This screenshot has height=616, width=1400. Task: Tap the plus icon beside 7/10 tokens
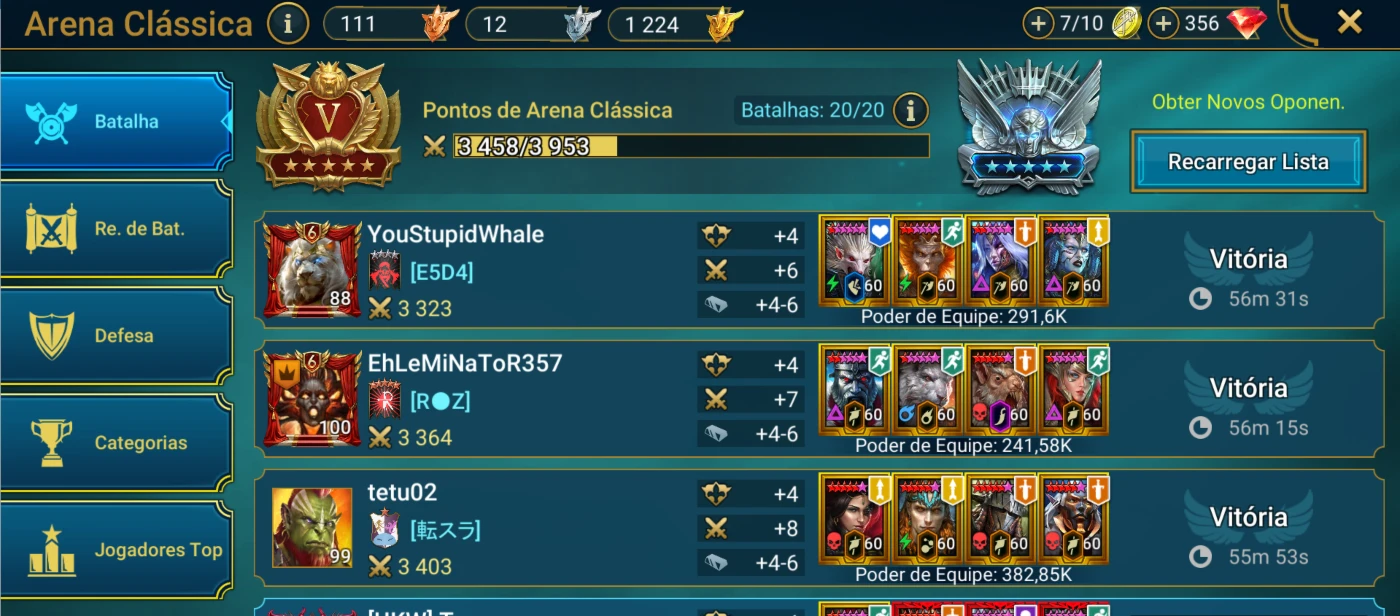point(1038,24)
